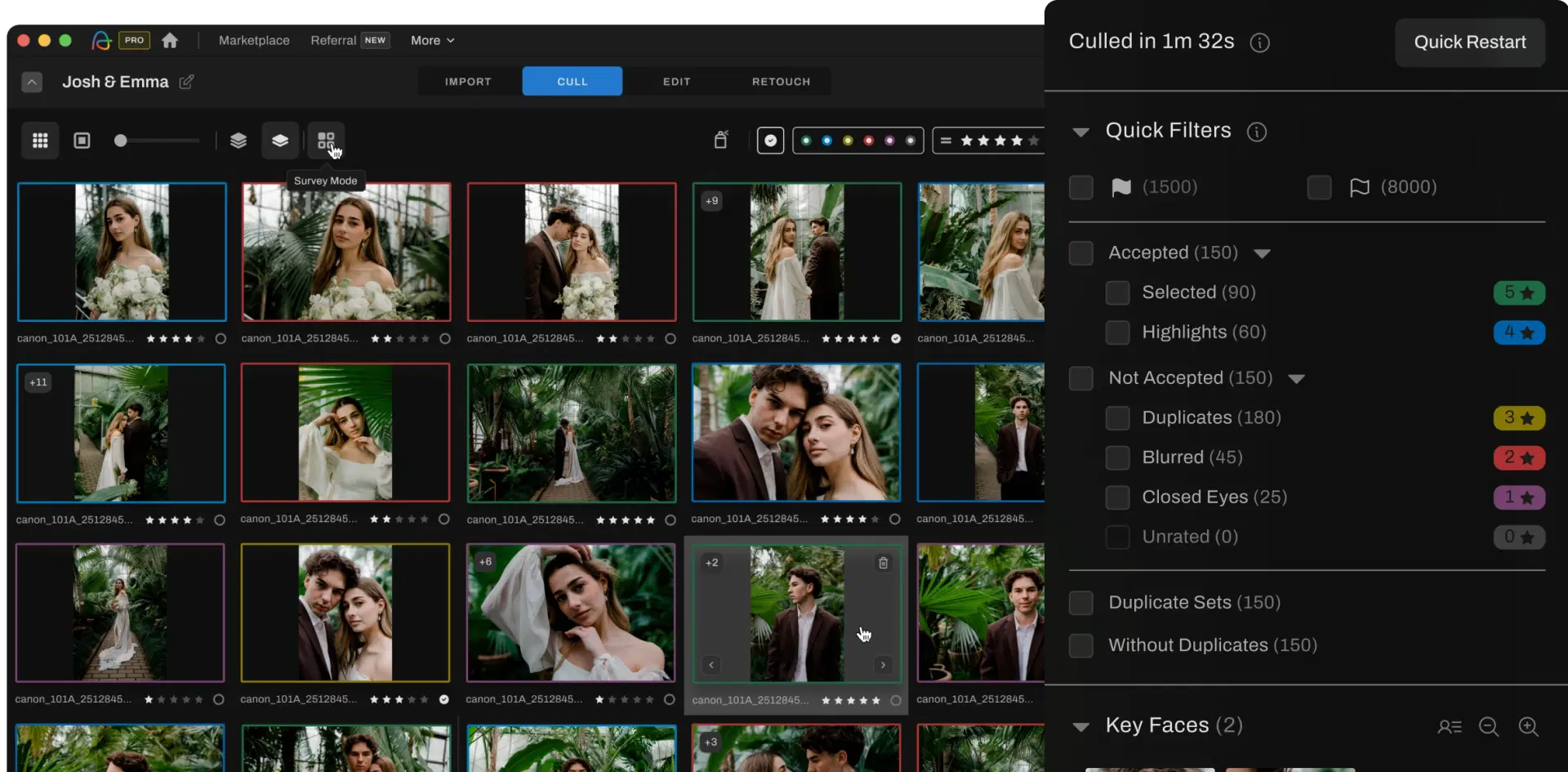This screenshot has height=772, width=1568.
Task: Collapse the album header chevron
Action: point(32,82)
